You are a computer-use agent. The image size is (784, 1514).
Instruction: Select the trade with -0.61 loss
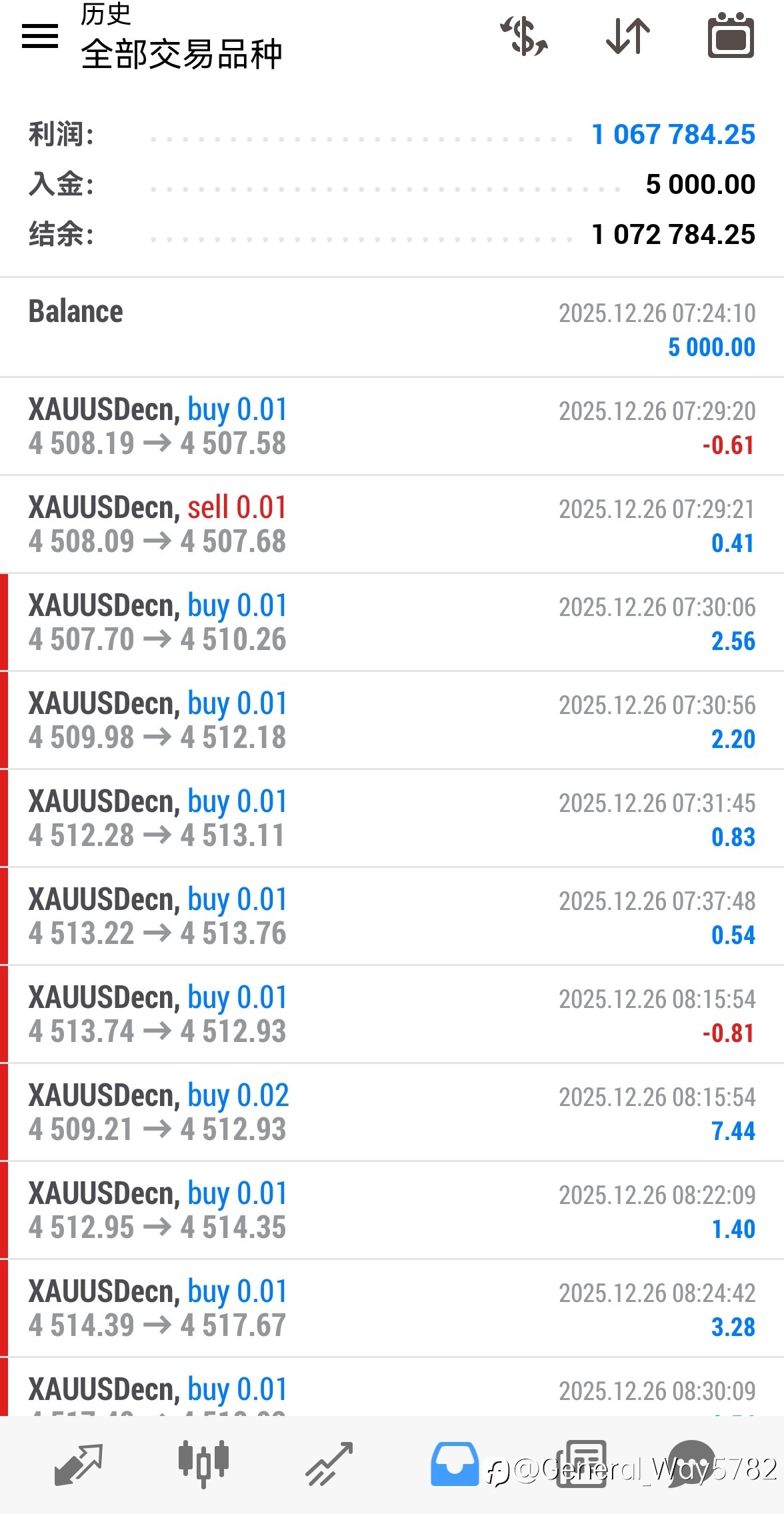coord(392,427)
